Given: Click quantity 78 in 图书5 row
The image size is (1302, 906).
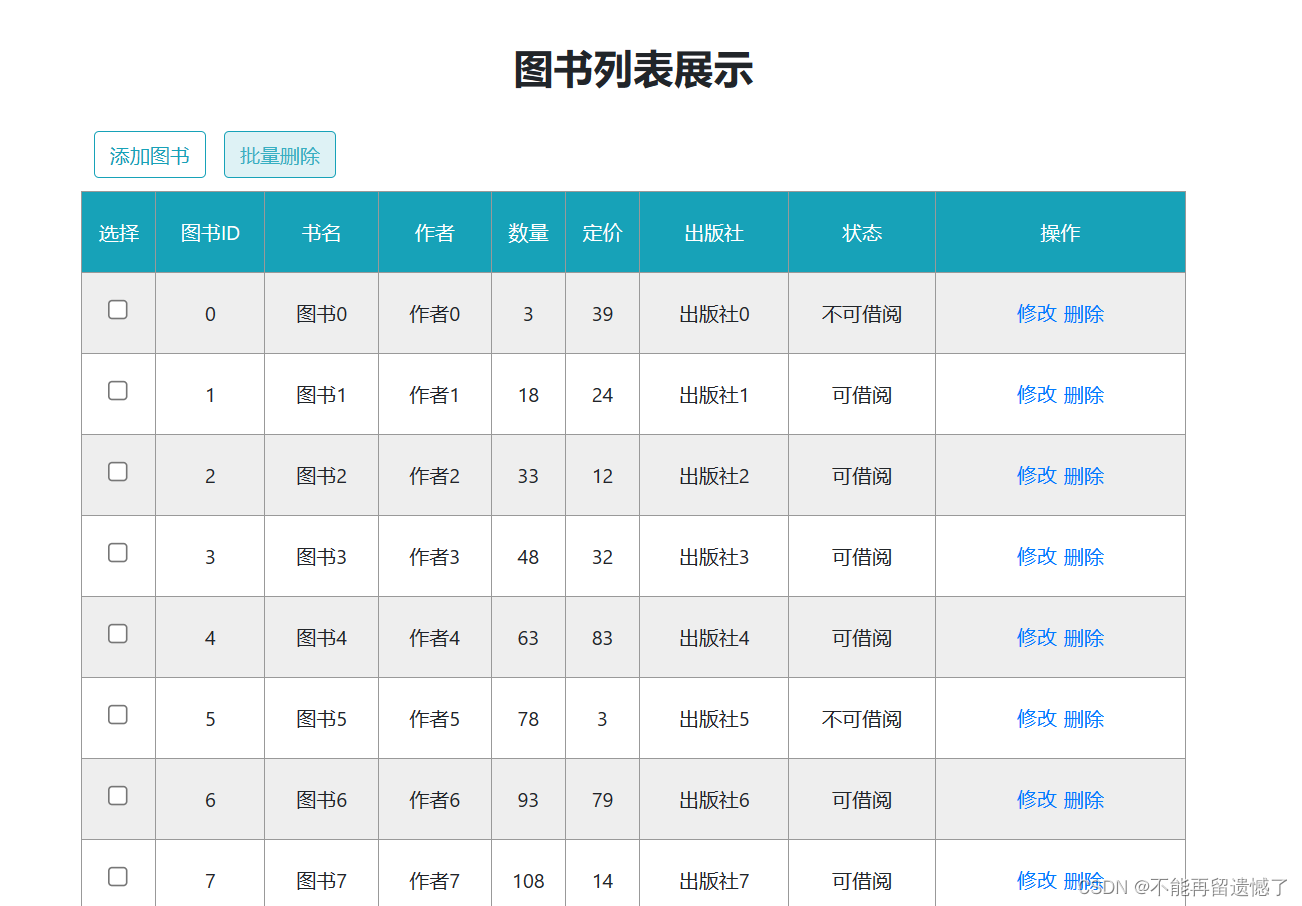Looking at the screenshot, I should 529,719.
